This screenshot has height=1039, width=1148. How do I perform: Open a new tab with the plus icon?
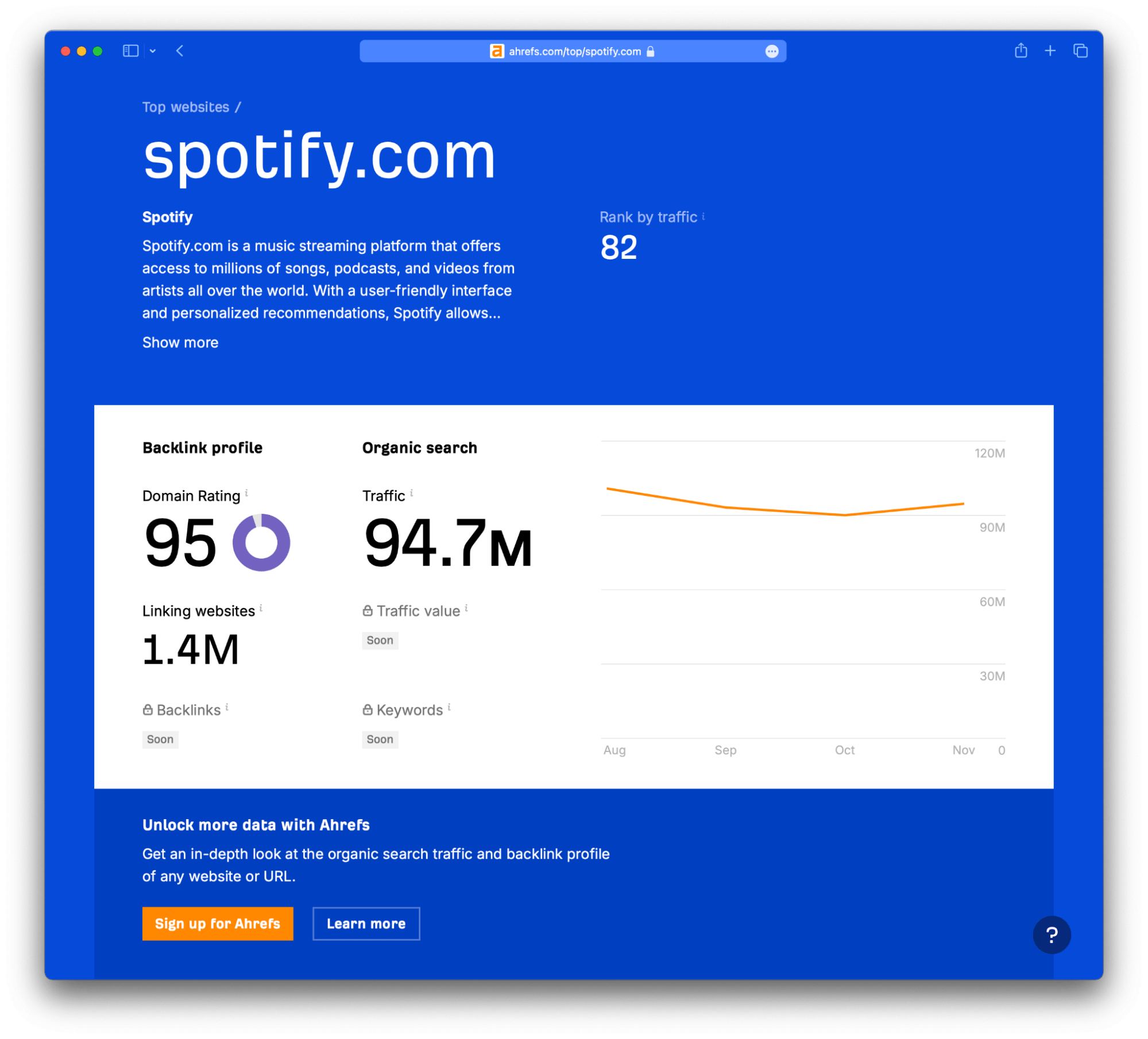pos(1050,51)
